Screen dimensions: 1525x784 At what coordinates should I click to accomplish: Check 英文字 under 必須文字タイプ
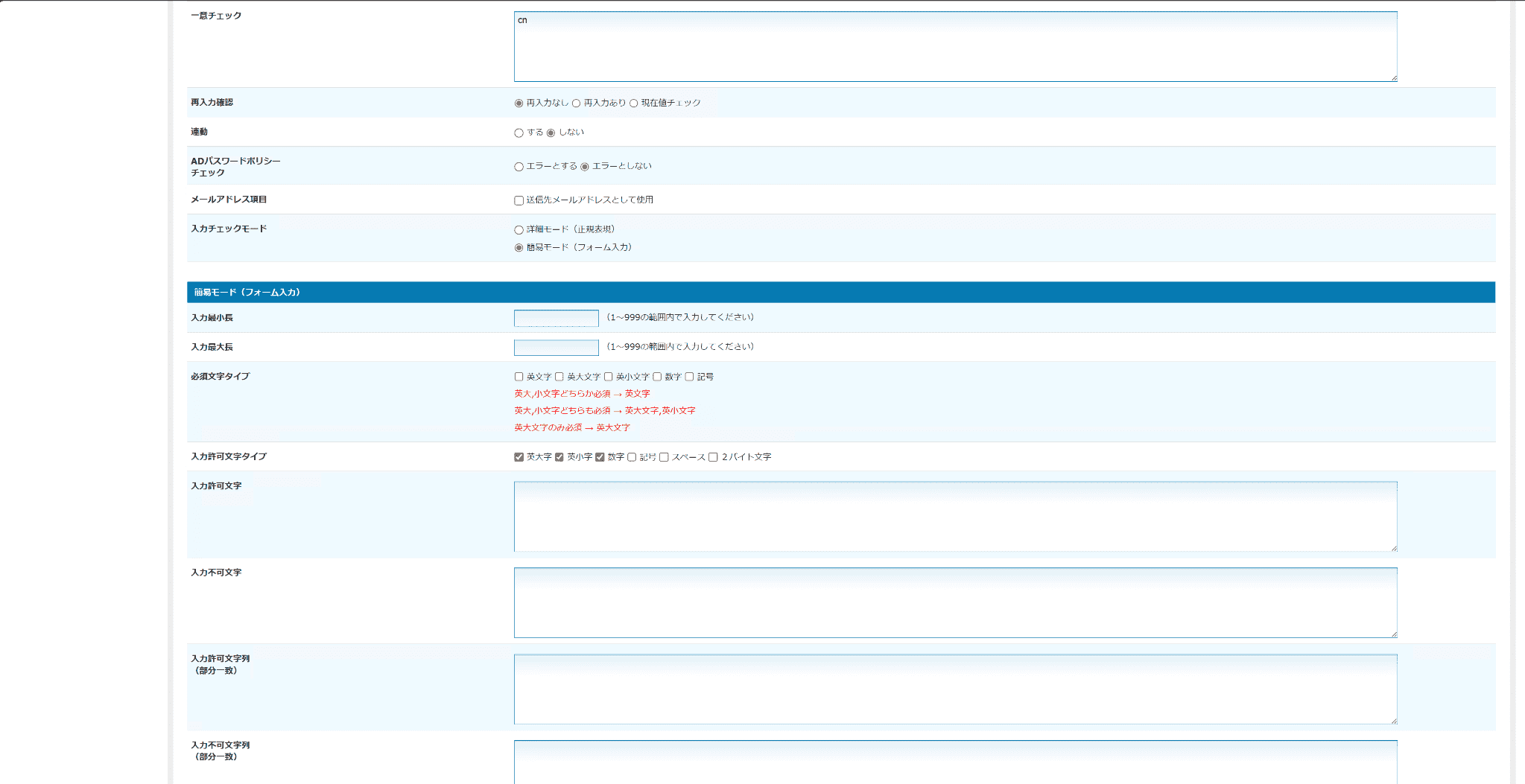click(519, 377)
